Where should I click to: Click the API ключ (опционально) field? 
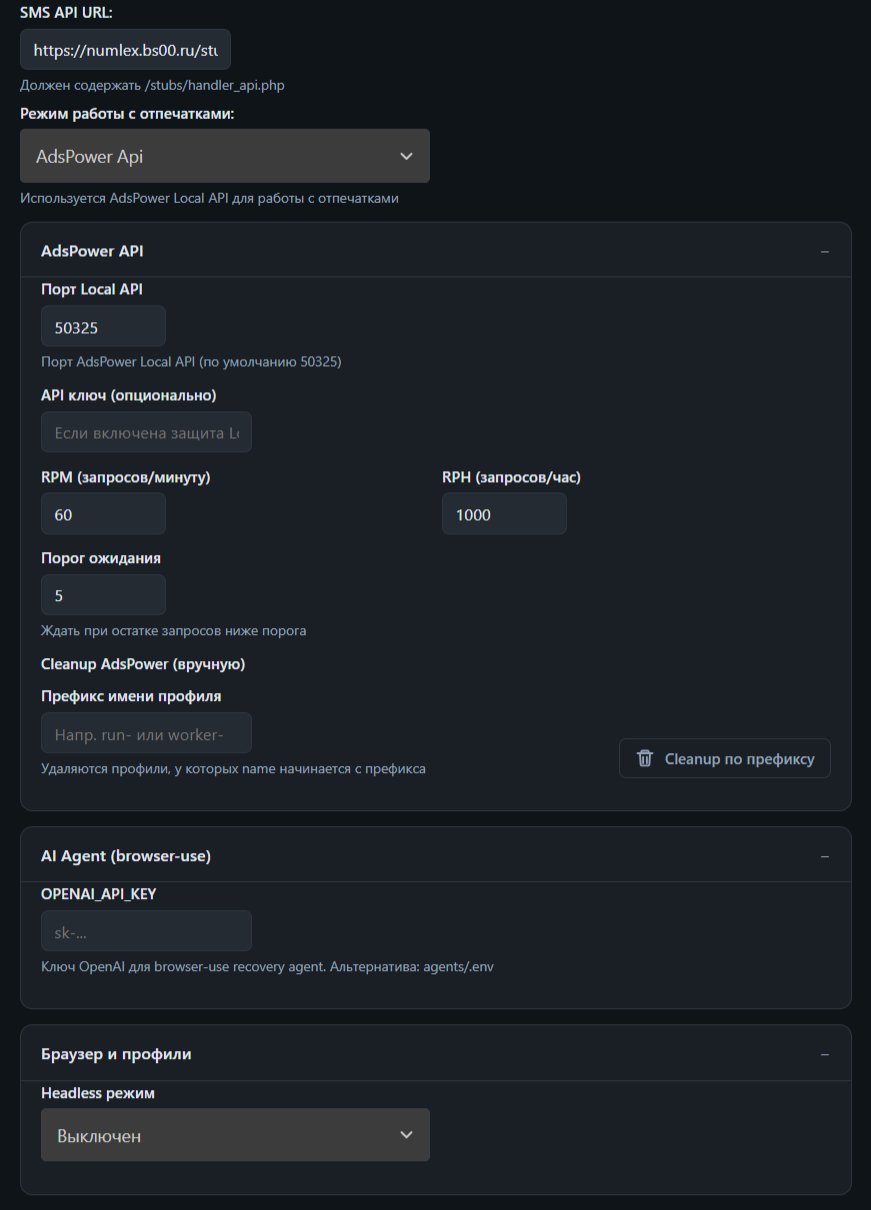[x=146, y=432]
